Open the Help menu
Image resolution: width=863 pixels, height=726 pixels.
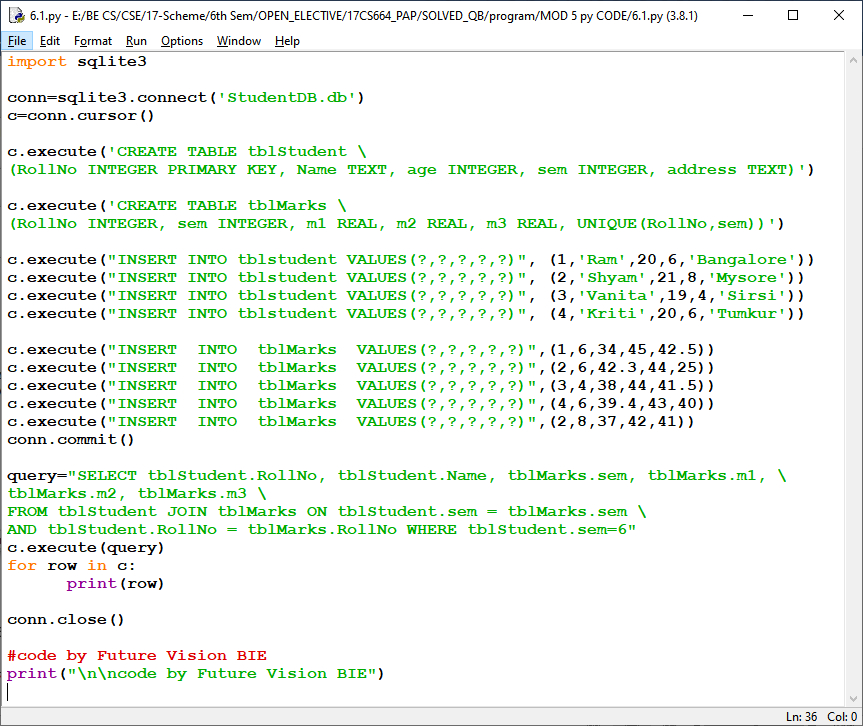click(287, 41)
